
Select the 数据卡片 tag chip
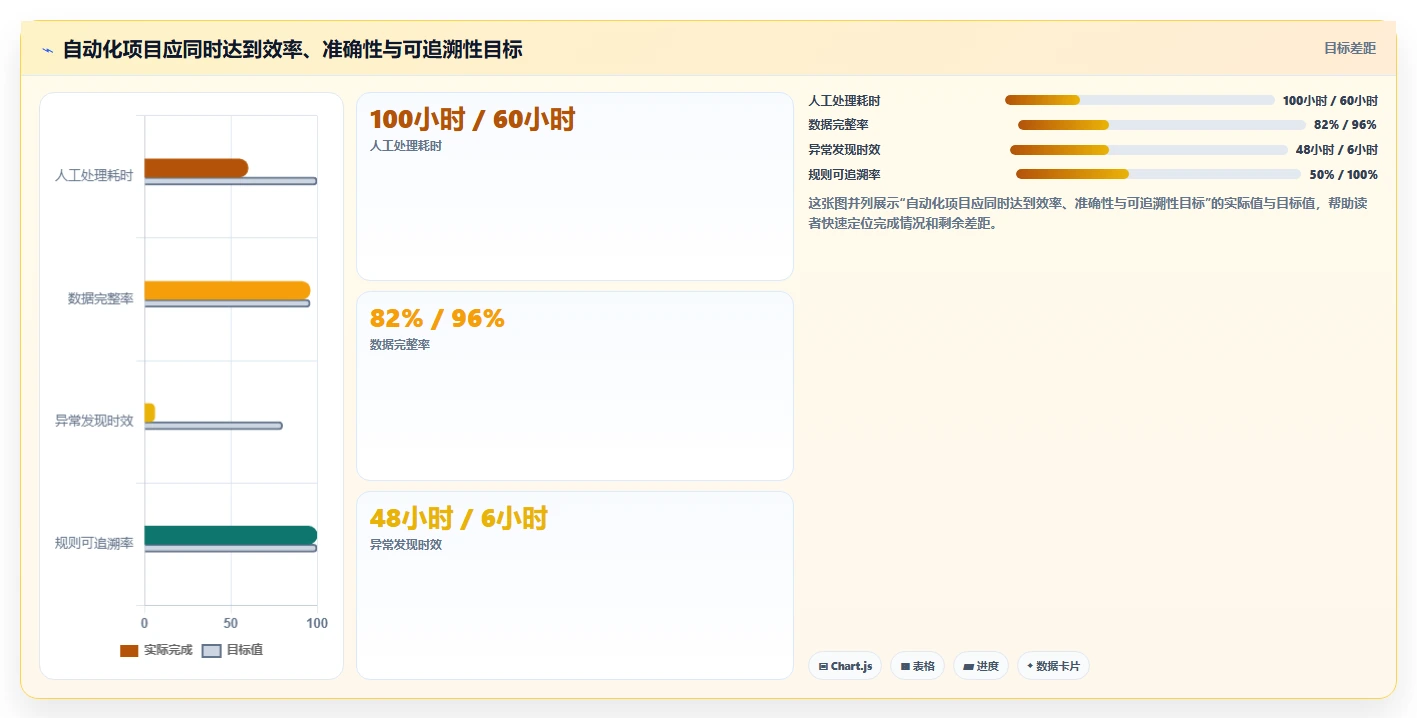[1053, 666]
